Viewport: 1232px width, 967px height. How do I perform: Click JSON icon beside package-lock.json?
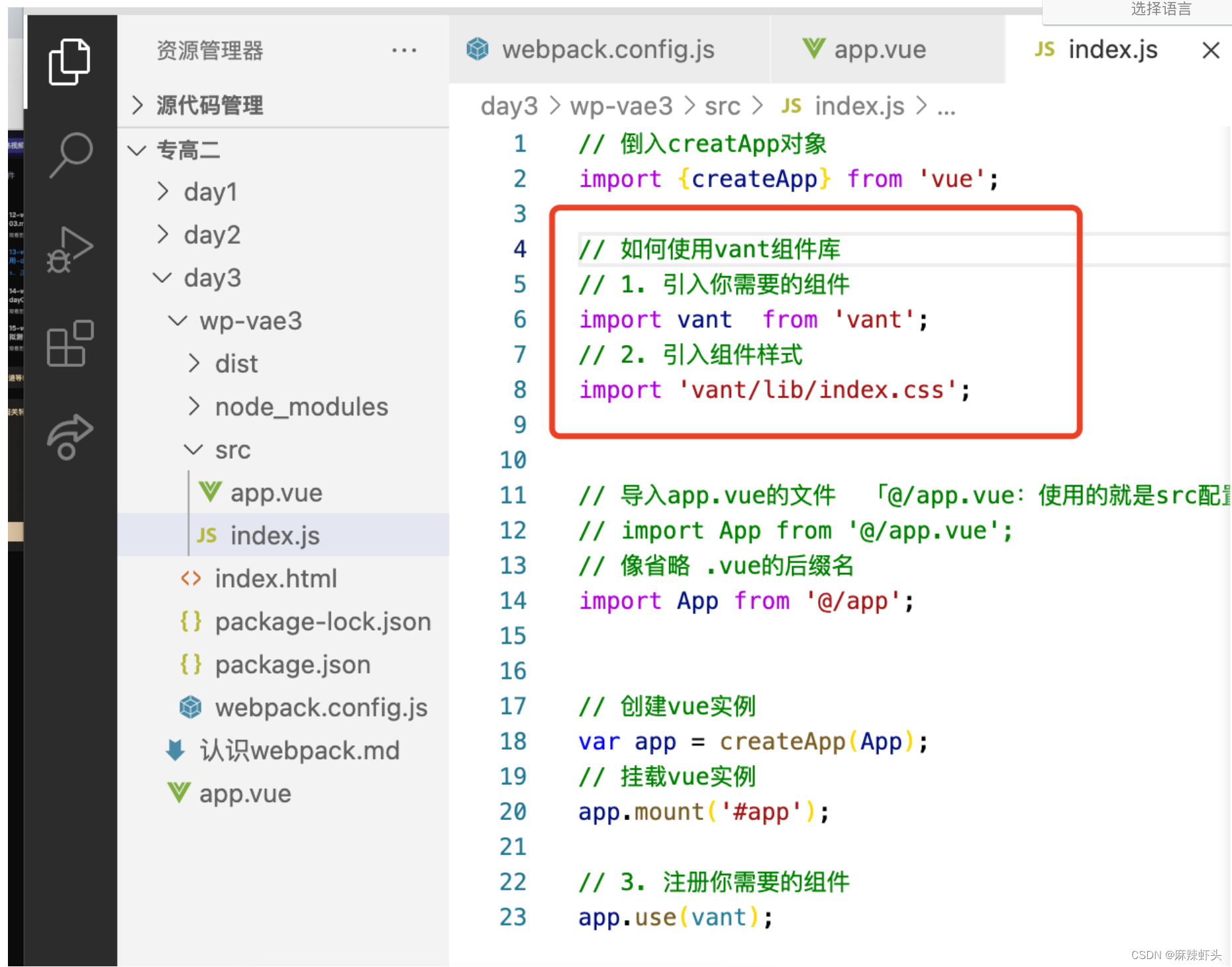191,621
